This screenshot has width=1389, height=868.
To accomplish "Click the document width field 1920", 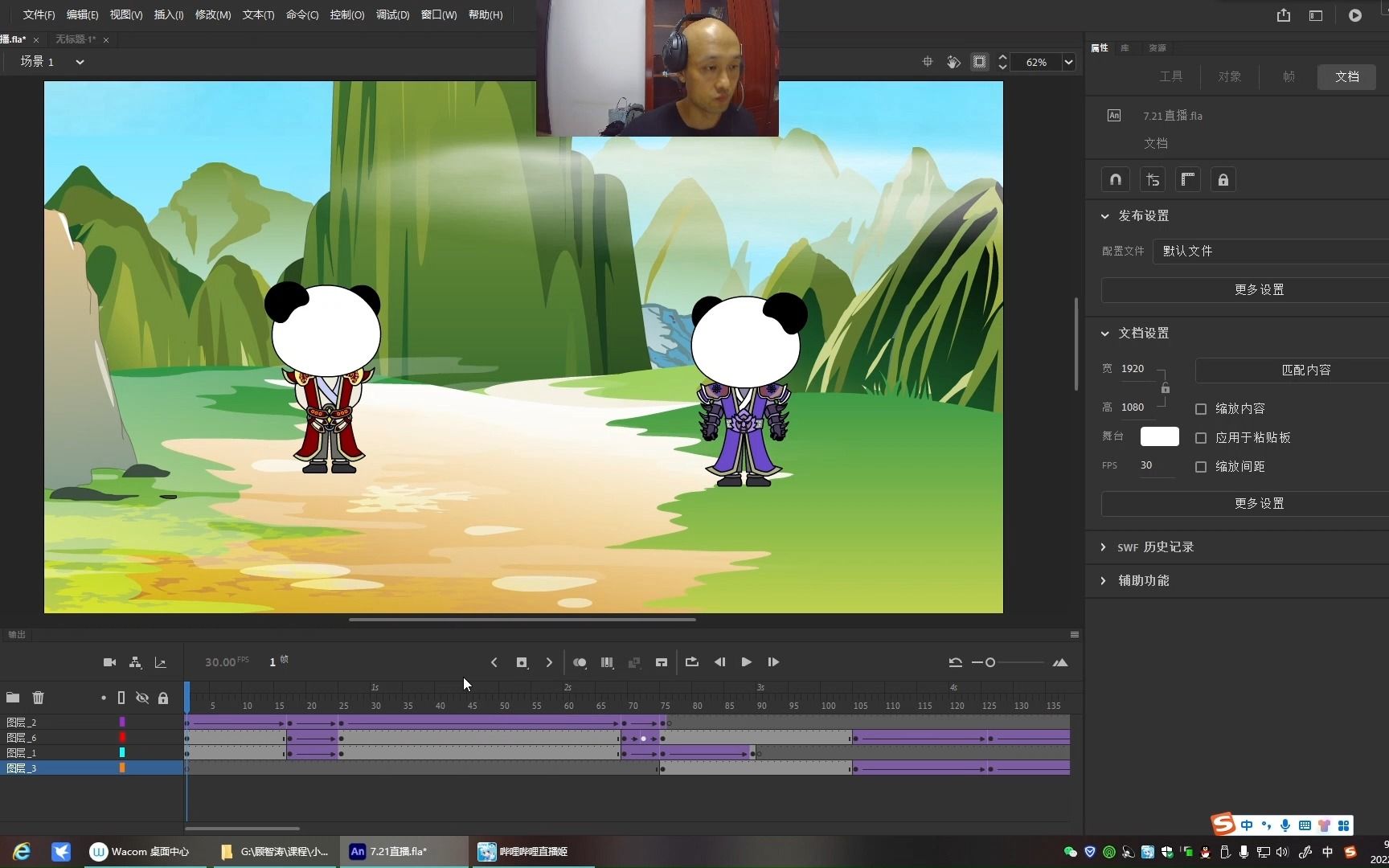I will pos(1133,369).
